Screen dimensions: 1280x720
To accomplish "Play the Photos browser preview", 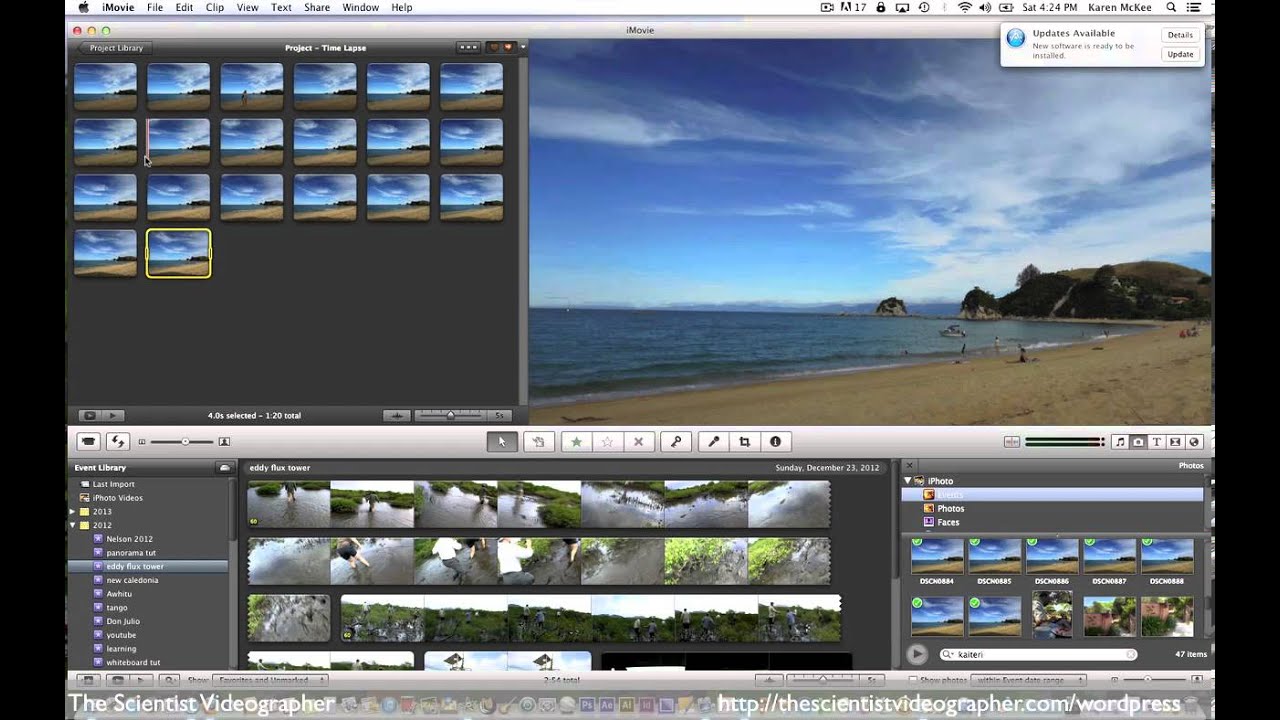I will [917, 654].
